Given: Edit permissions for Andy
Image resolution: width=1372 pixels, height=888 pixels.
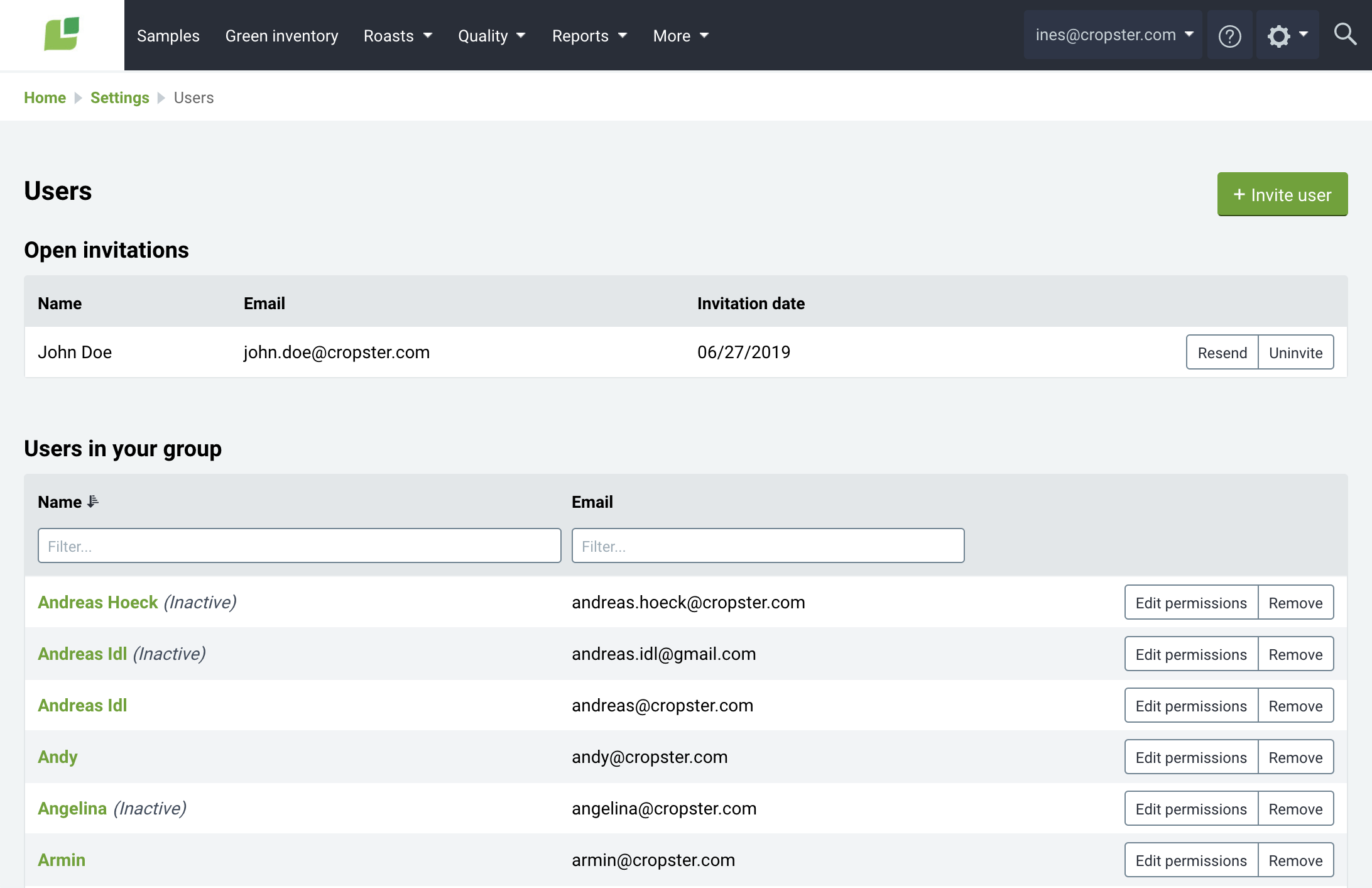Looking at the screenshot, I should pos(1191,757).
